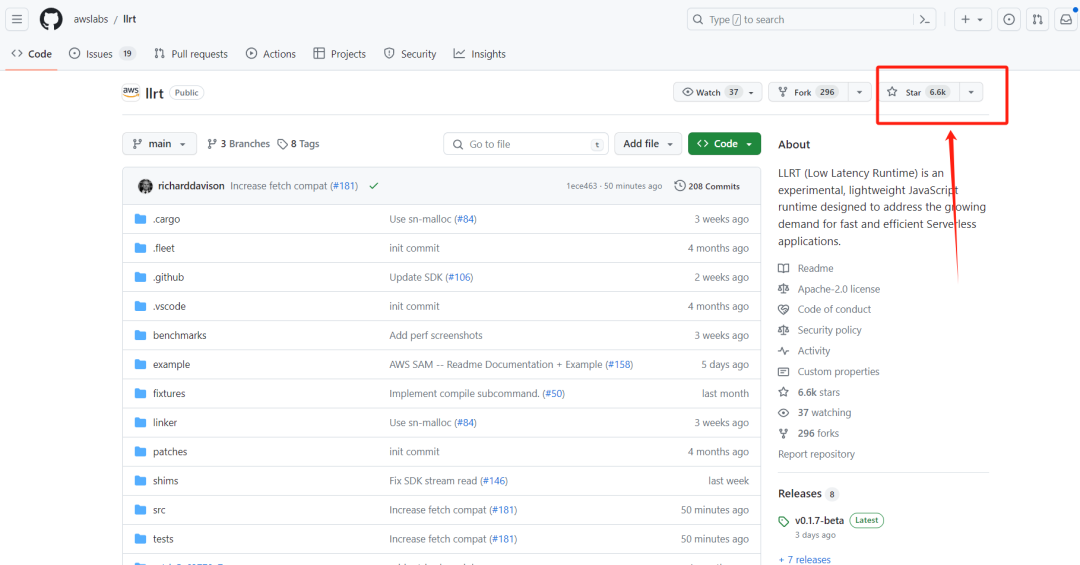The height and width of the screenshot is (565, 1080).
Task: Open the 208 Commits history
Action: click(707, 186)
